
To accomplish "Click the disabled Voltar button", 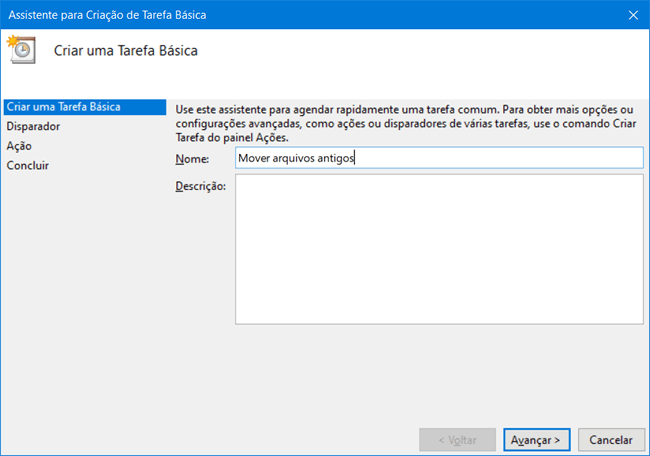I will (x=457, y=439).
